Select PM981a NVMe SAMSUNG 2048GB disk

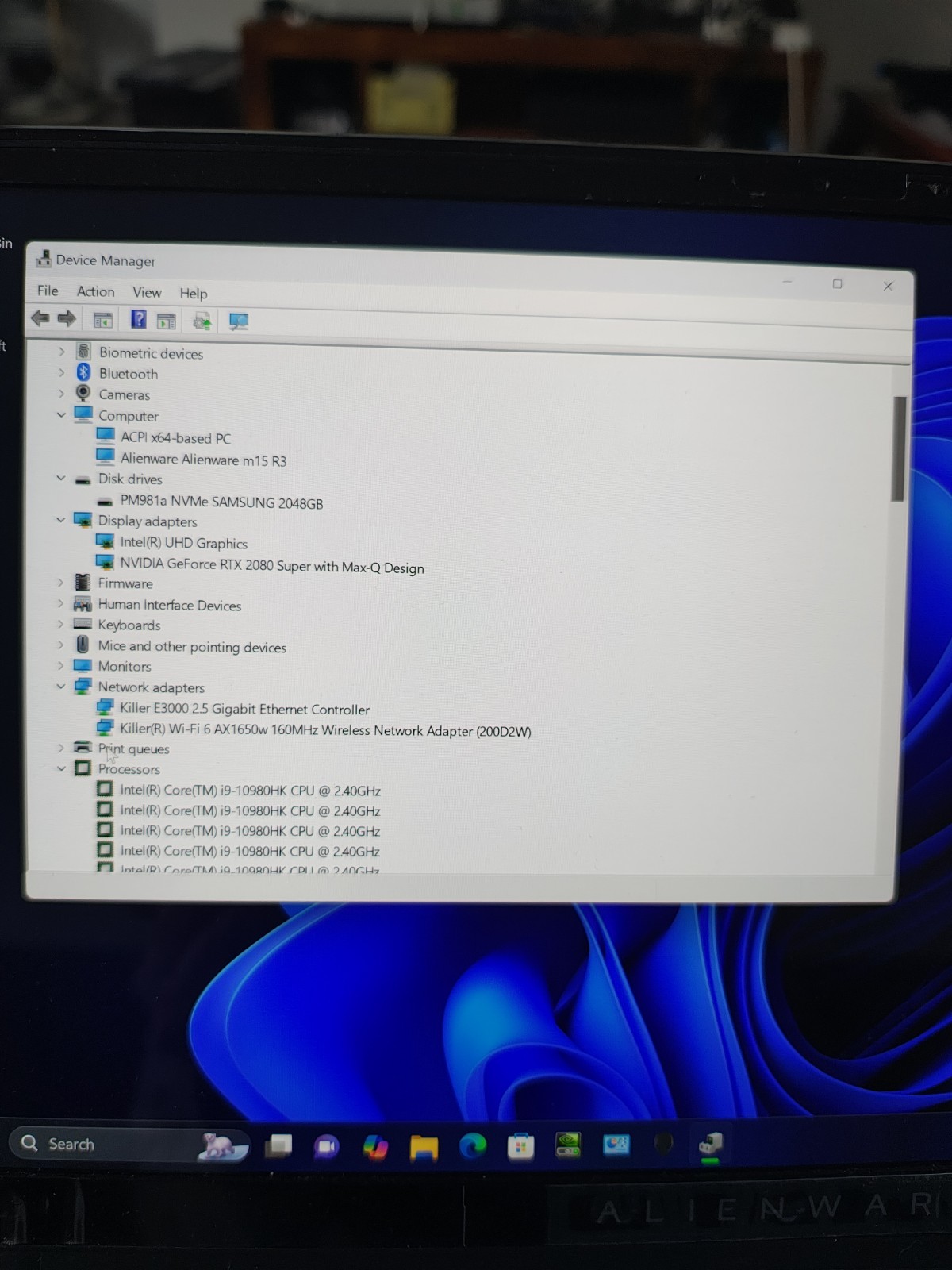pyautogui.click(x=221, y=502)
